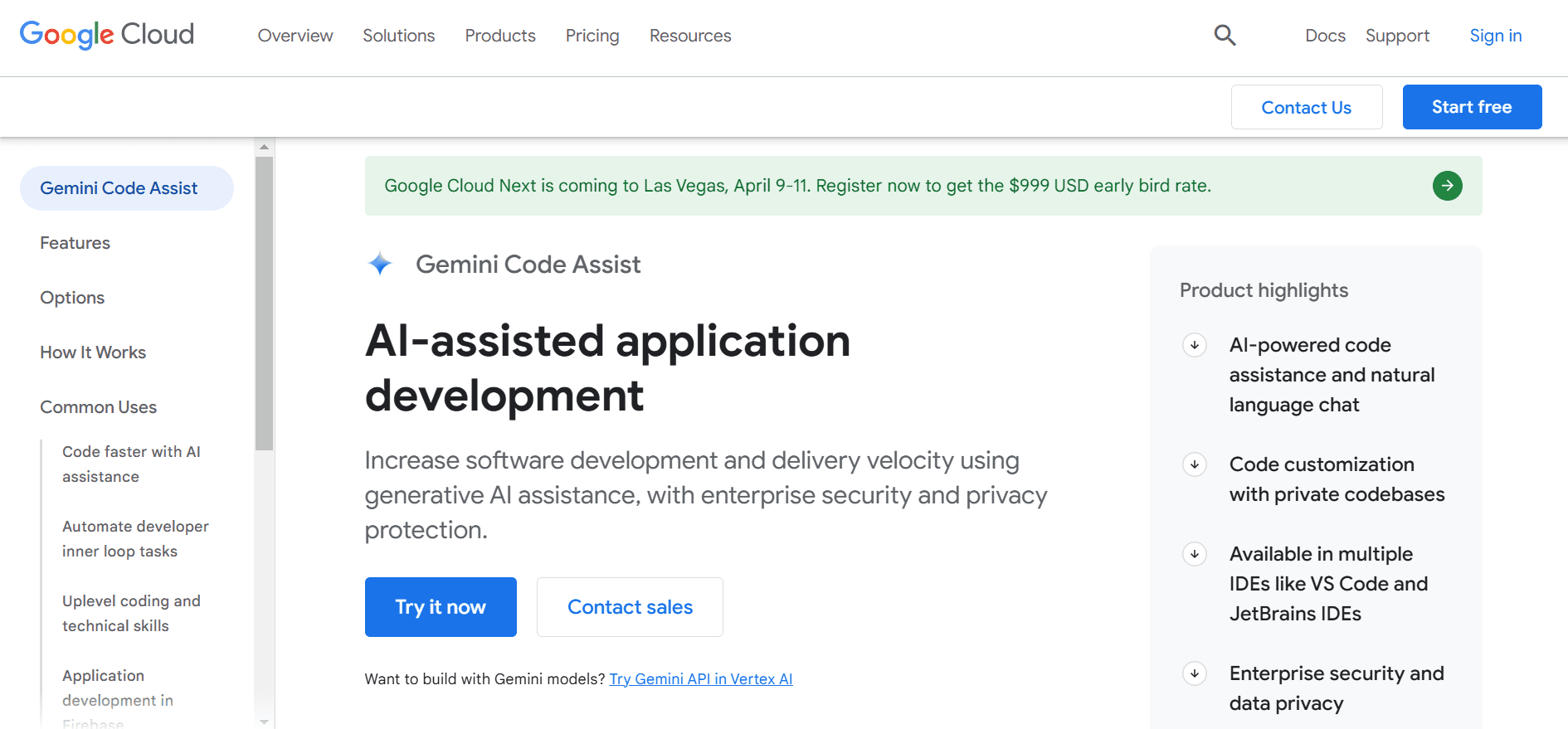
Task: Click the Contact sales button
Action: [x=630, y=607]
